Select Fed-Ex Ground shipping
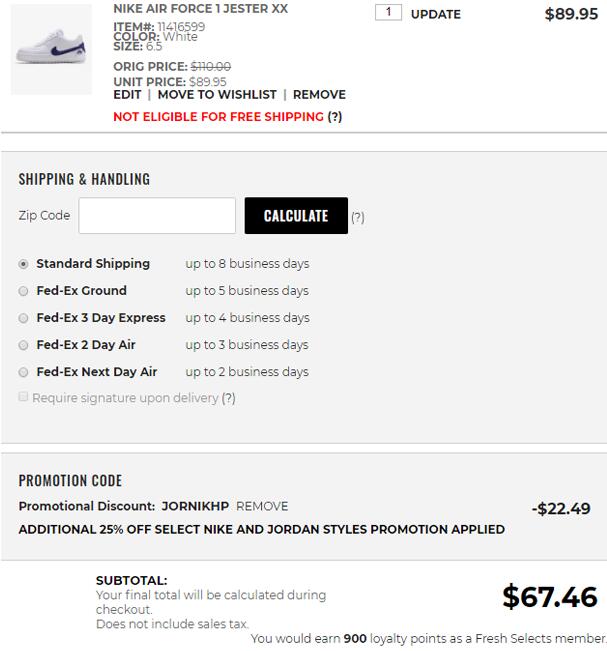Image resolution: width=607 pixels, height=651 pixels. pyautogui.click(x=24, y=291)
